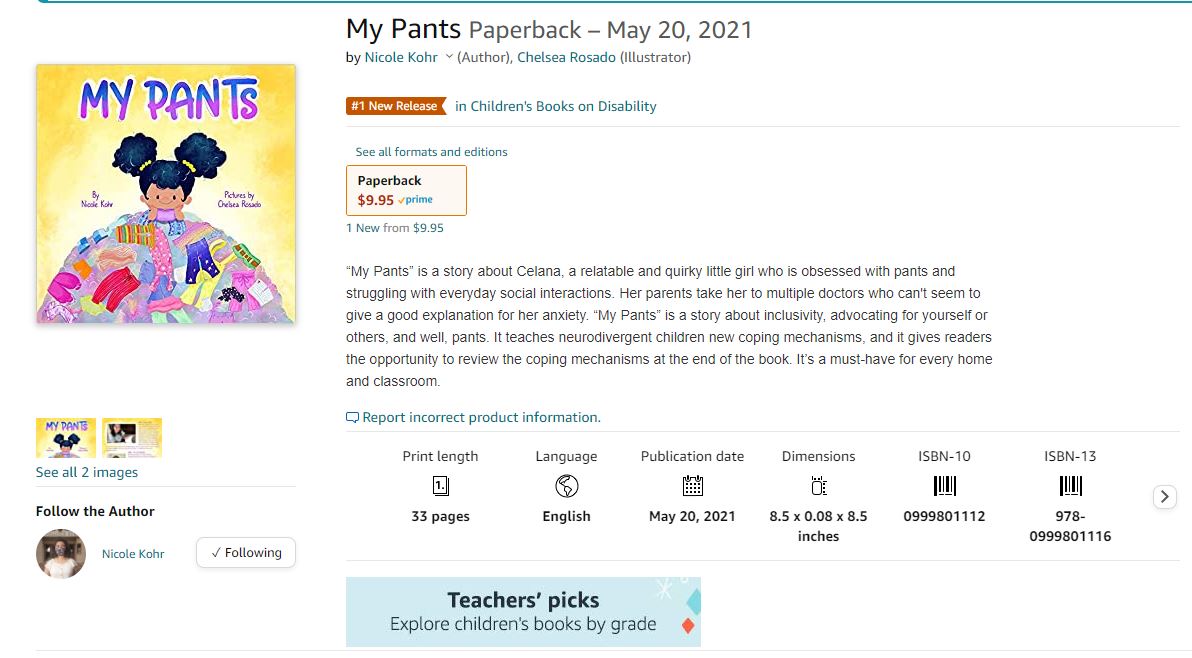Click the speech-bubble icon beside report product information

(351, 417)
